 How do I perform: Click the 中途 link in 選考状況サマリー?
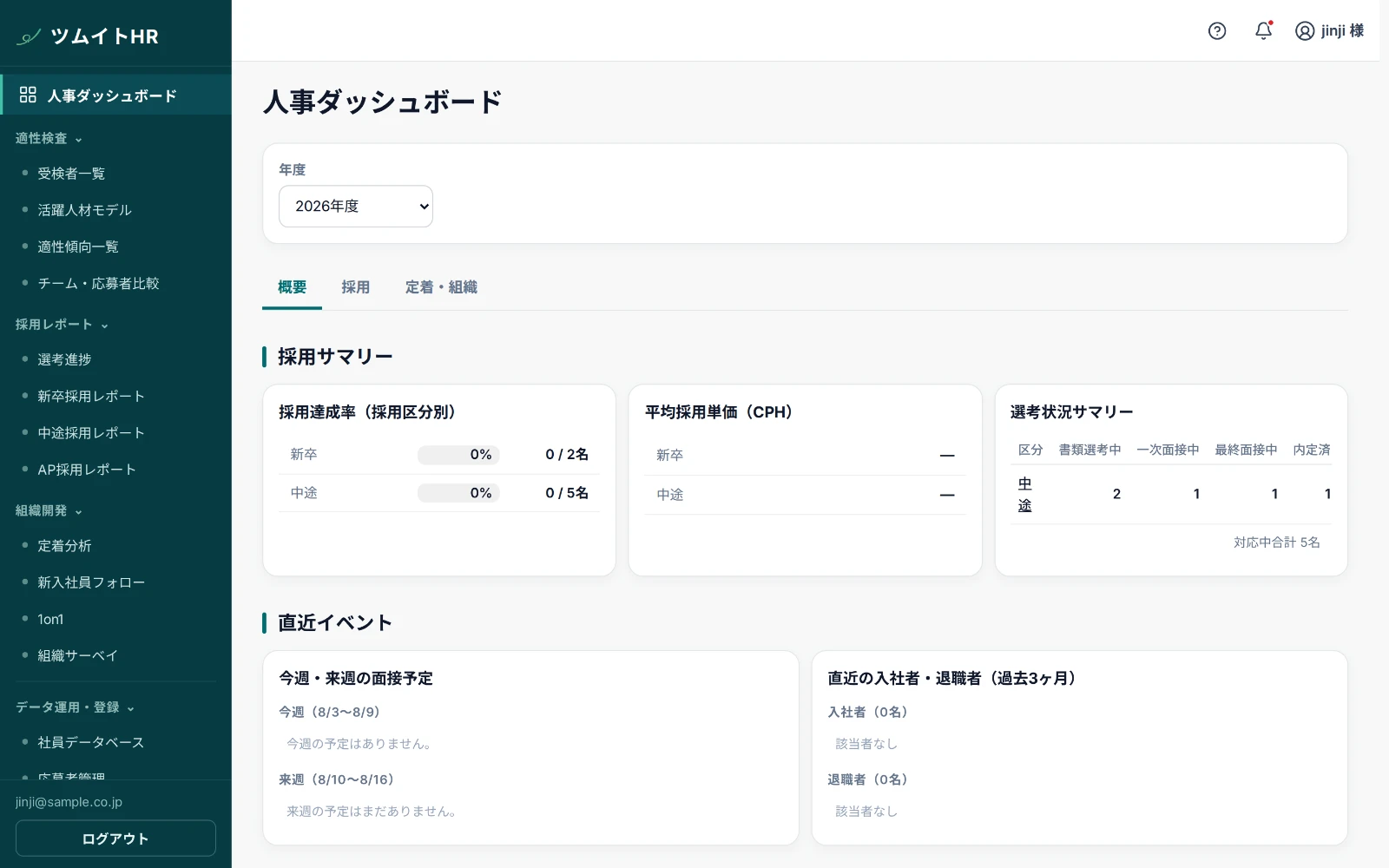point(1025,495)
